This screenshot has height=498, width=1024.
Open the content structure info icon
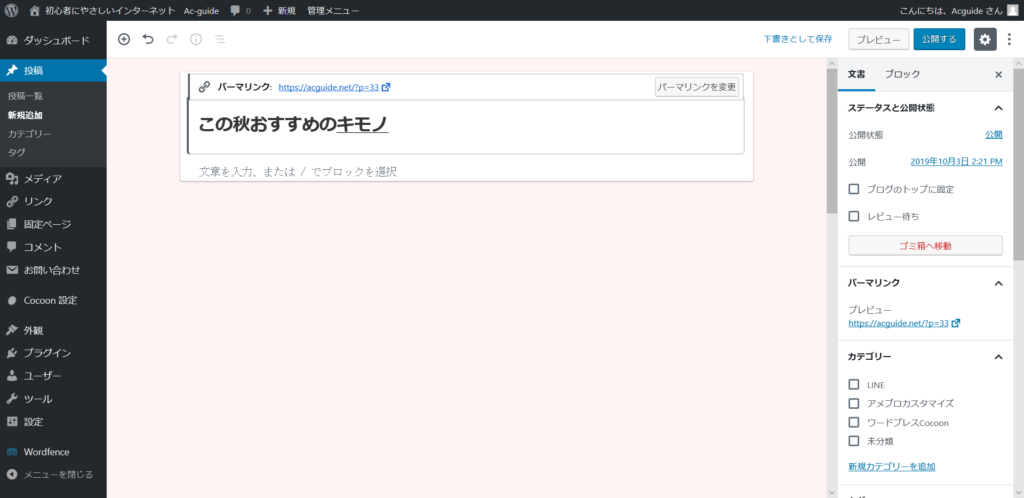point(196,39)
